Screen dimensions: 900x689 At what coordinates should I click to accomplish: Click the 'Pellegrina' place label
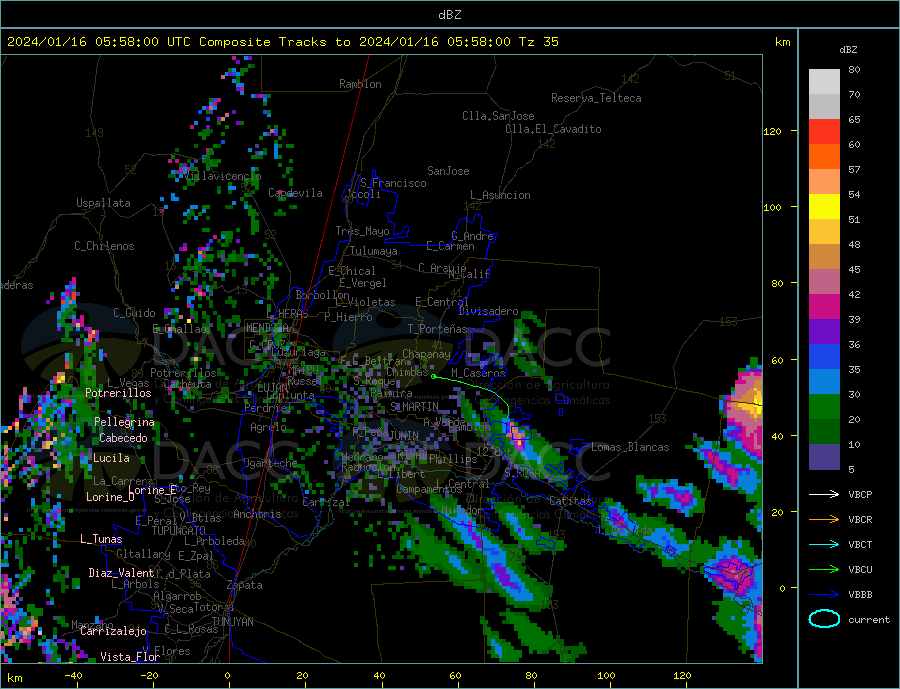pos(125,422)
